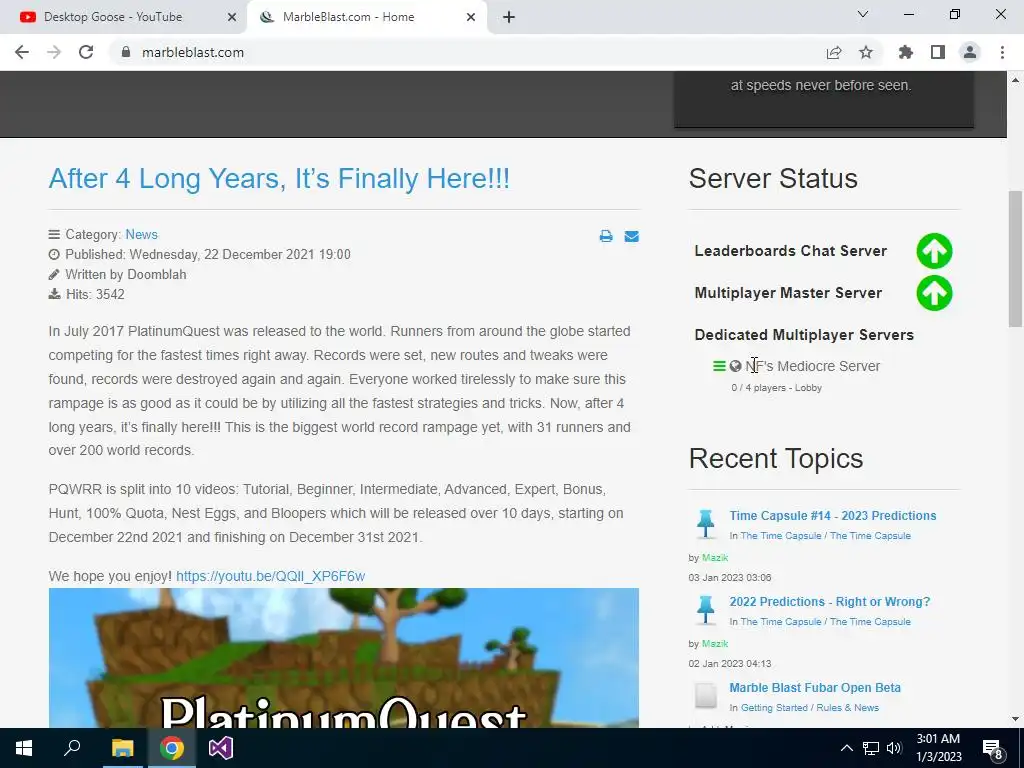
Task: Email the article with the envelope icon
Action: 632,236
